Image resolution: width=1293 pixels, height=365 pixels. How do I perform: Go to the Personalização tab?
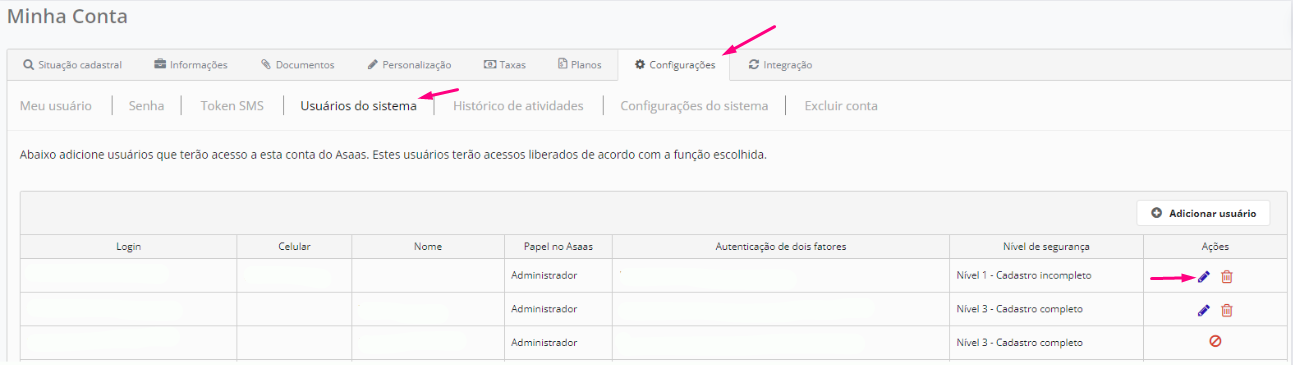409,65
